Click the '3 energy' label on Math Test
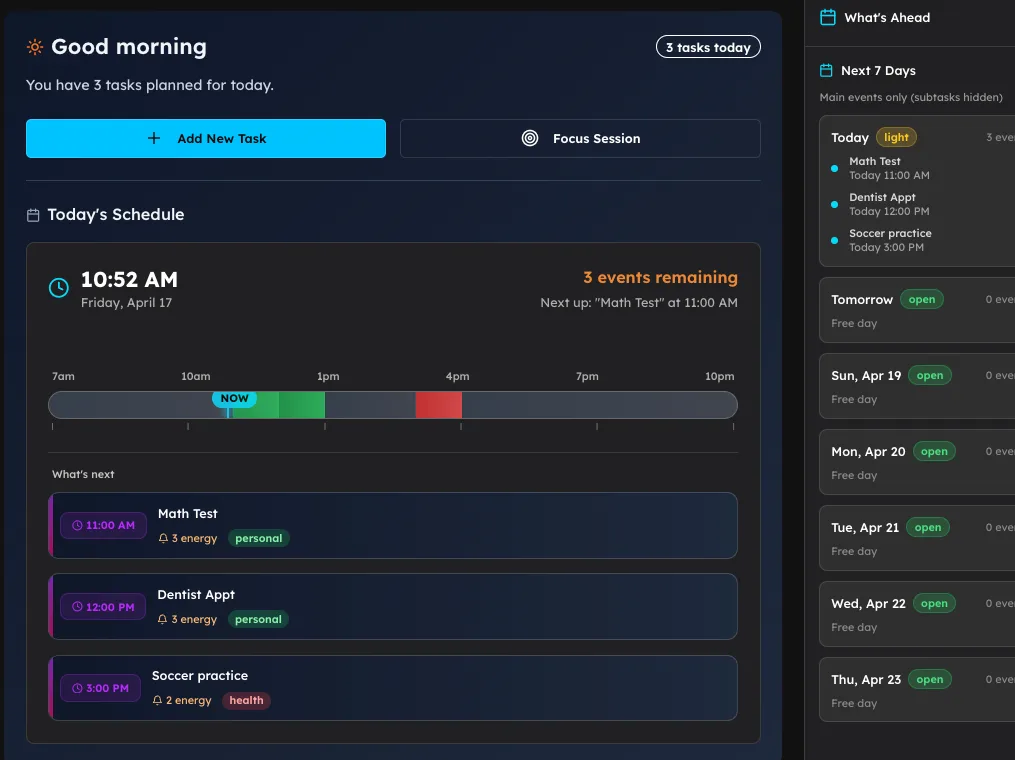This screenshot has height=760, width=1015. click(x=194, y=539)
